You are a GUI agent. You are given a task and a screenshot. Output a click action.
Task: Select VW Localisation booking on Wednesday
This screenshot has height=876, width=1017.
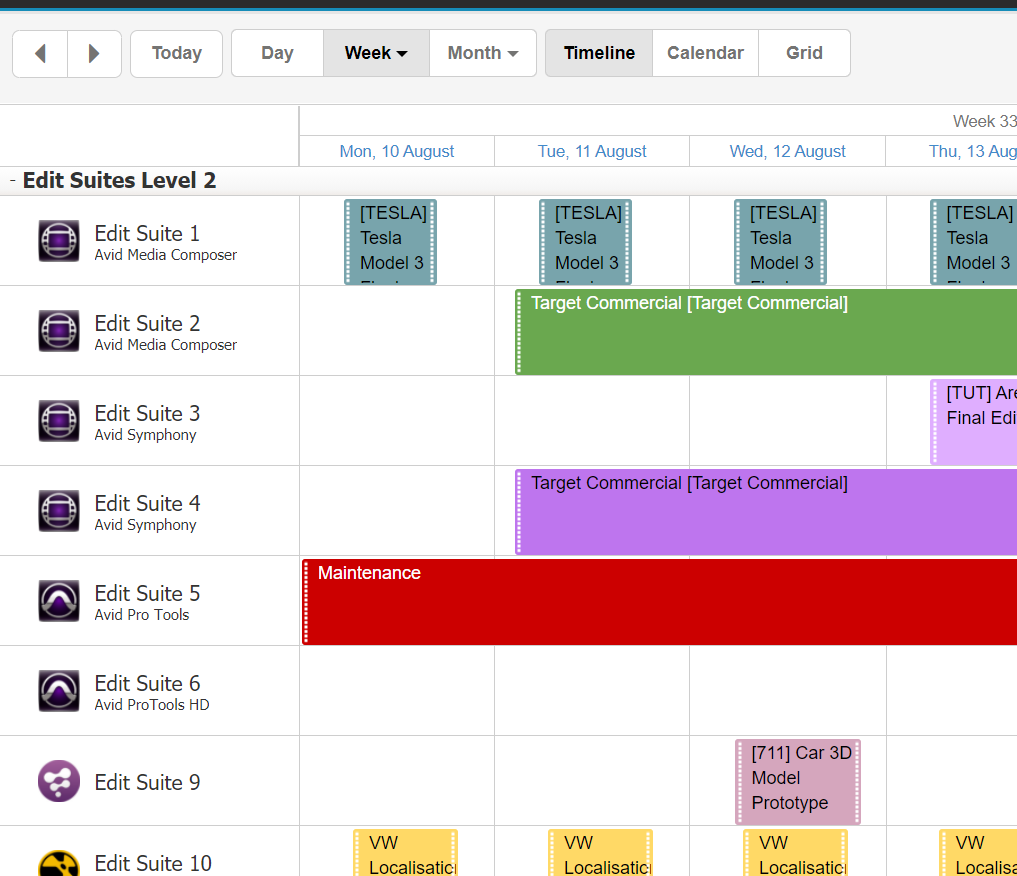[795, 853]
